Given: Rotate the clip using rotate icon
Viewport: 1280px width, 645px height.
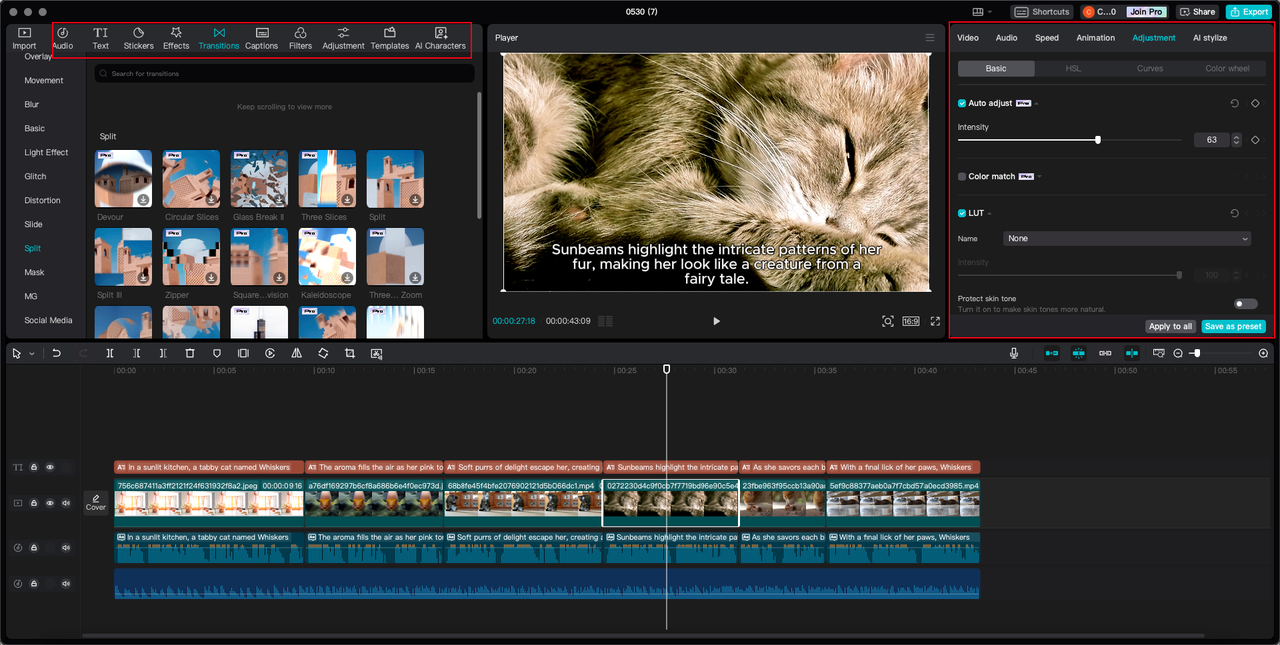Looking at the screenshot, I should 323,353.
